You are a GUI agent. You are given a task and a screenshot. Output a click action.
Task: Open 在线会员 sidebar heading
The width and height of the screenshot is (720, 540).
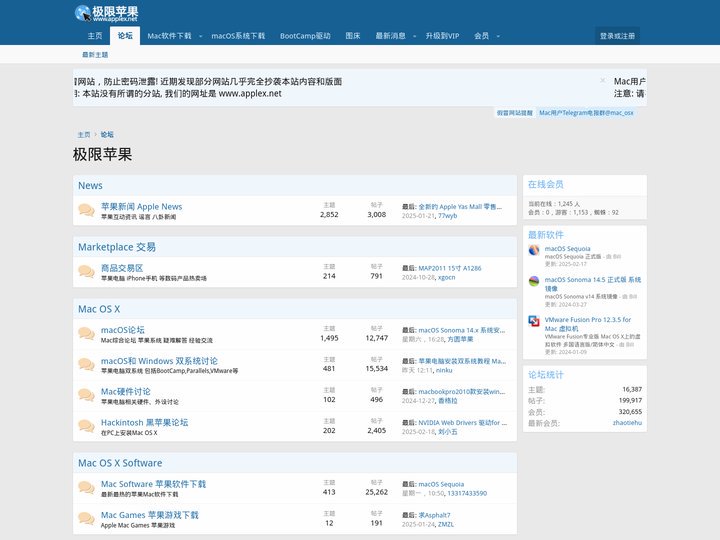[546, 185]
